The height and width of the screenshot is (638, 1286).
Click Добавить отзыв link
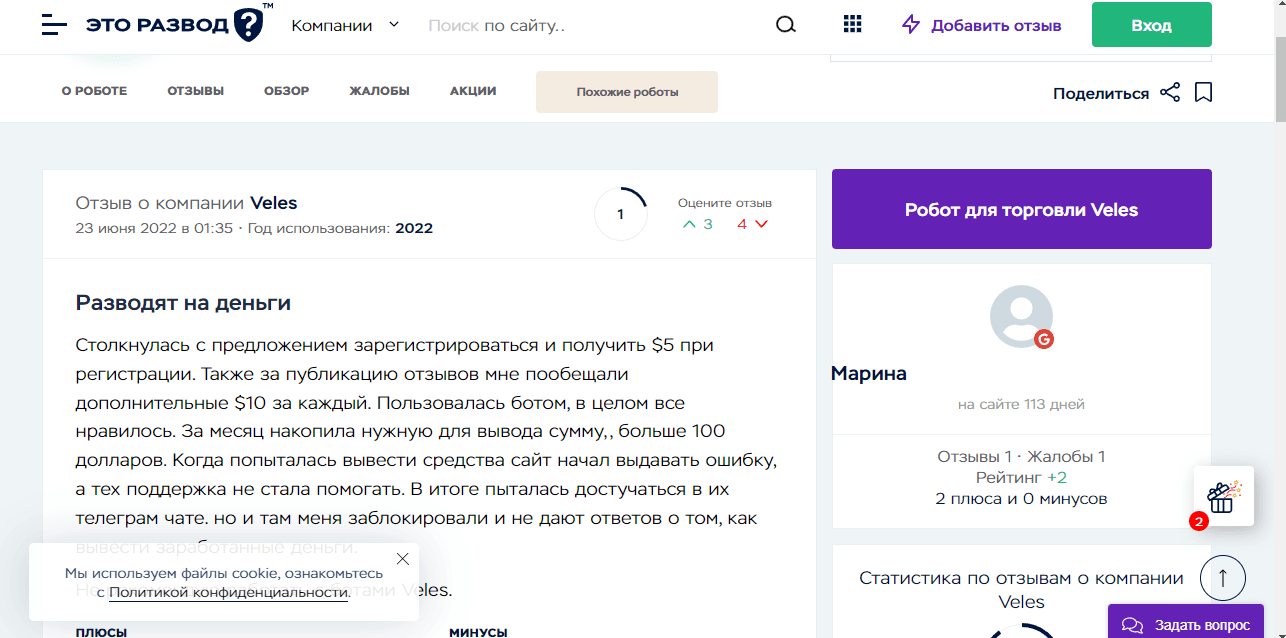pyautogui.click(x=981, y=25)
